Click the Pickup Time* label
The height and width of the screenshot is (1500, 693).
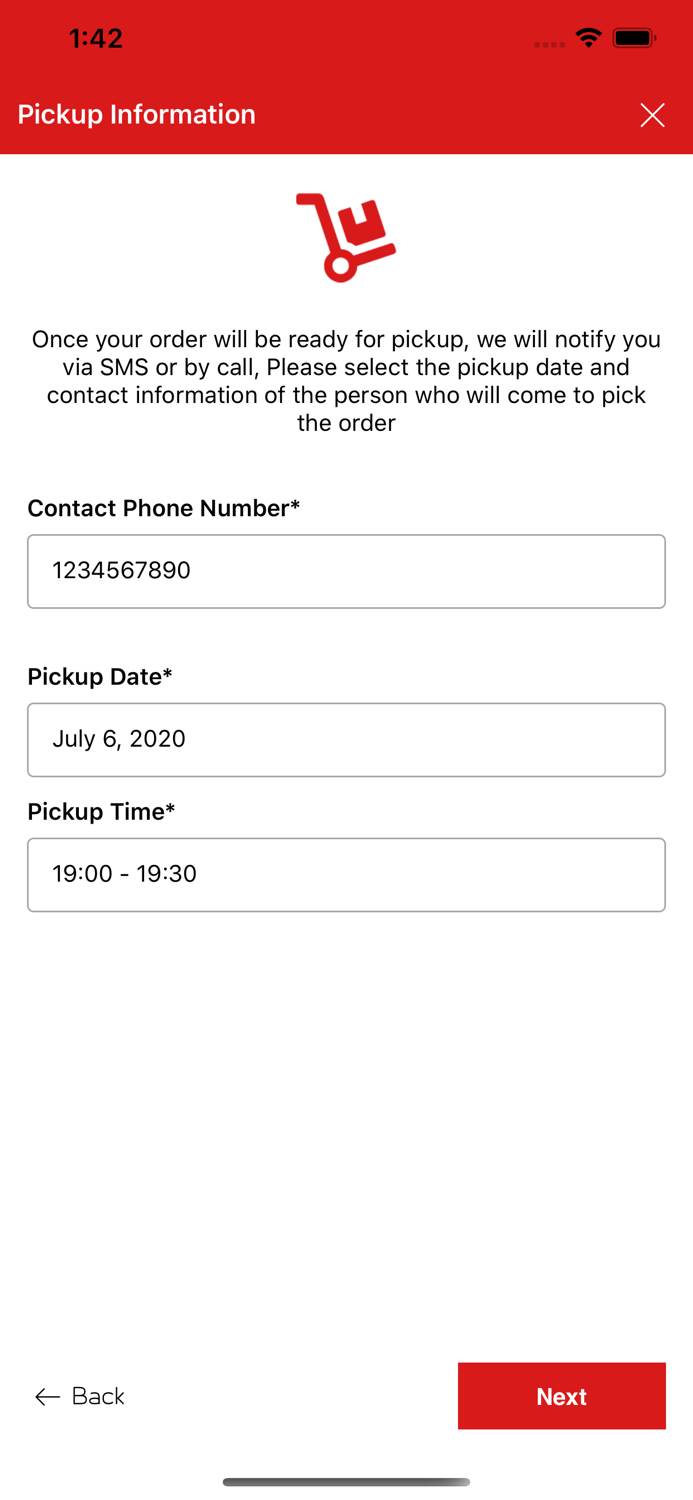(x=101, y=811)
